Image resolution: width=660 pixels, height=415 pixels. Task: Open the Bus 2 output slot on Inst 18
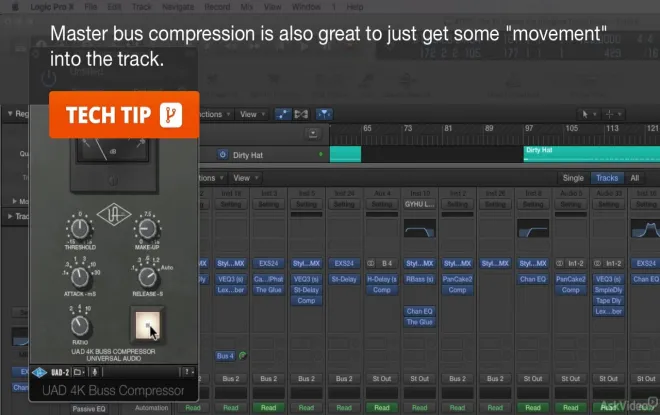[x=231, y=379]
